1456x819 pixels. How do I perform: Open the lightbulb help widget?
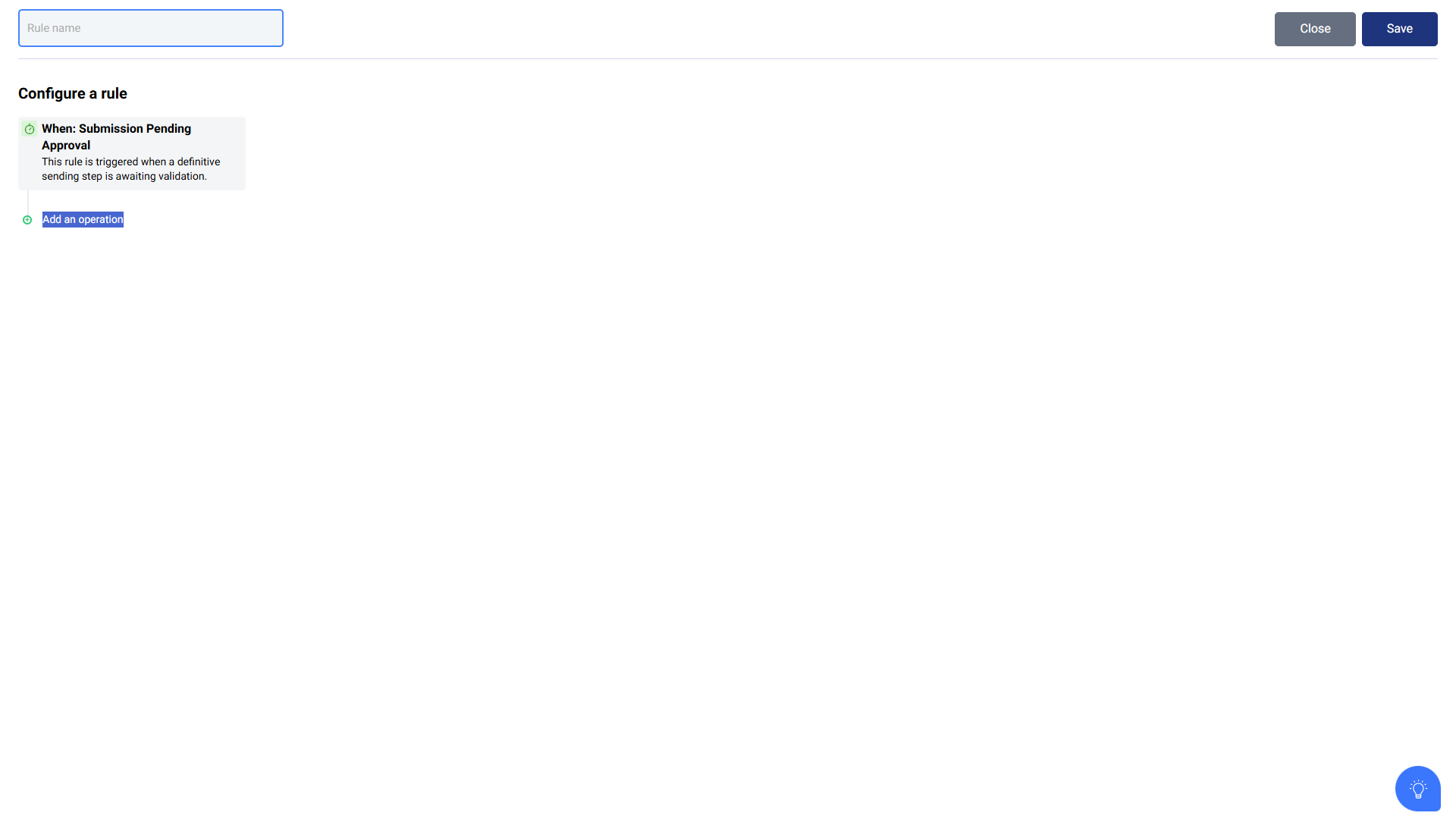click(x=1417, y=789)
